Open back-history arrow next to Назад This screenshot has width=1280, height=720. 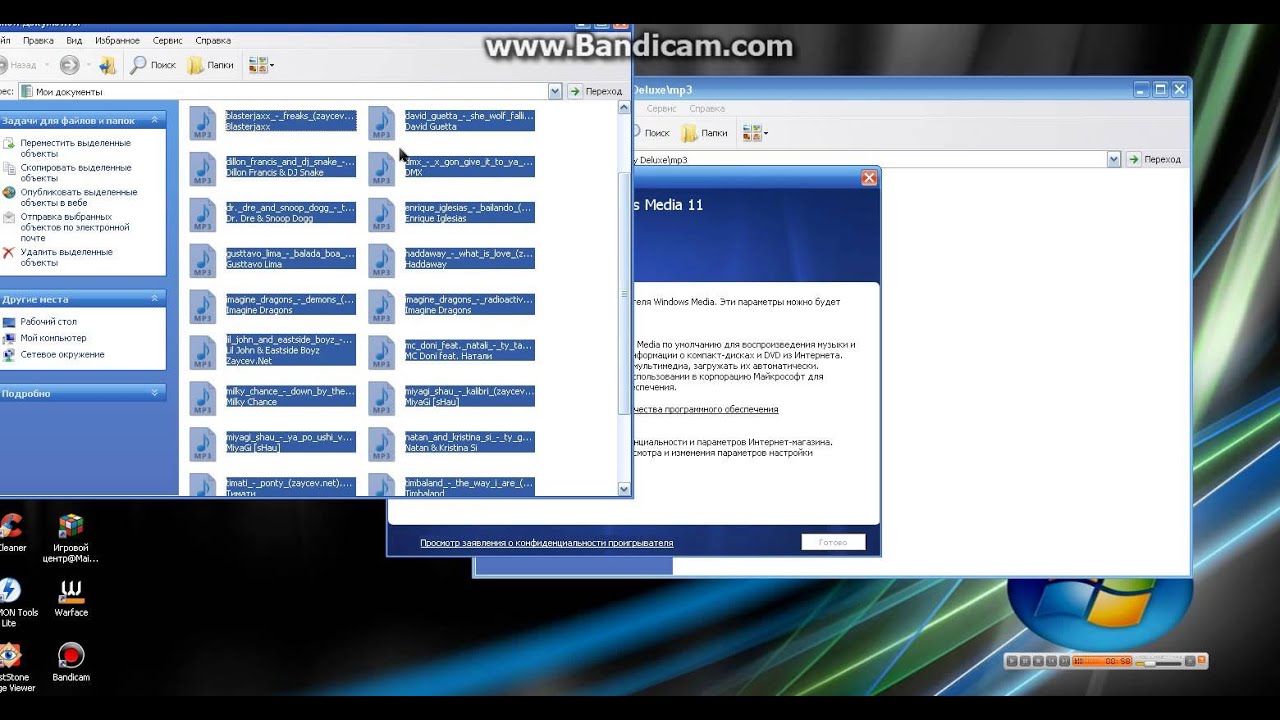click(46, 65)
